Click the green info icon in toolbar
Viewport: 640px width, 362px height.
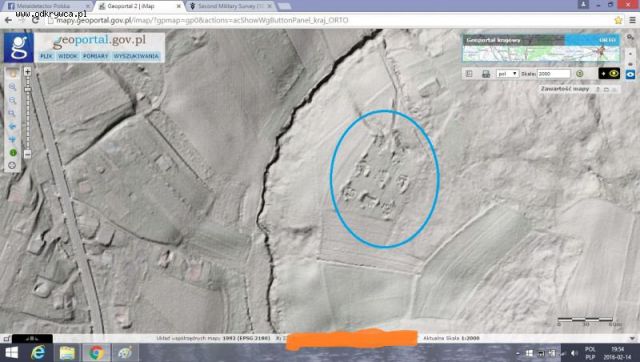(x=13, y=153)
